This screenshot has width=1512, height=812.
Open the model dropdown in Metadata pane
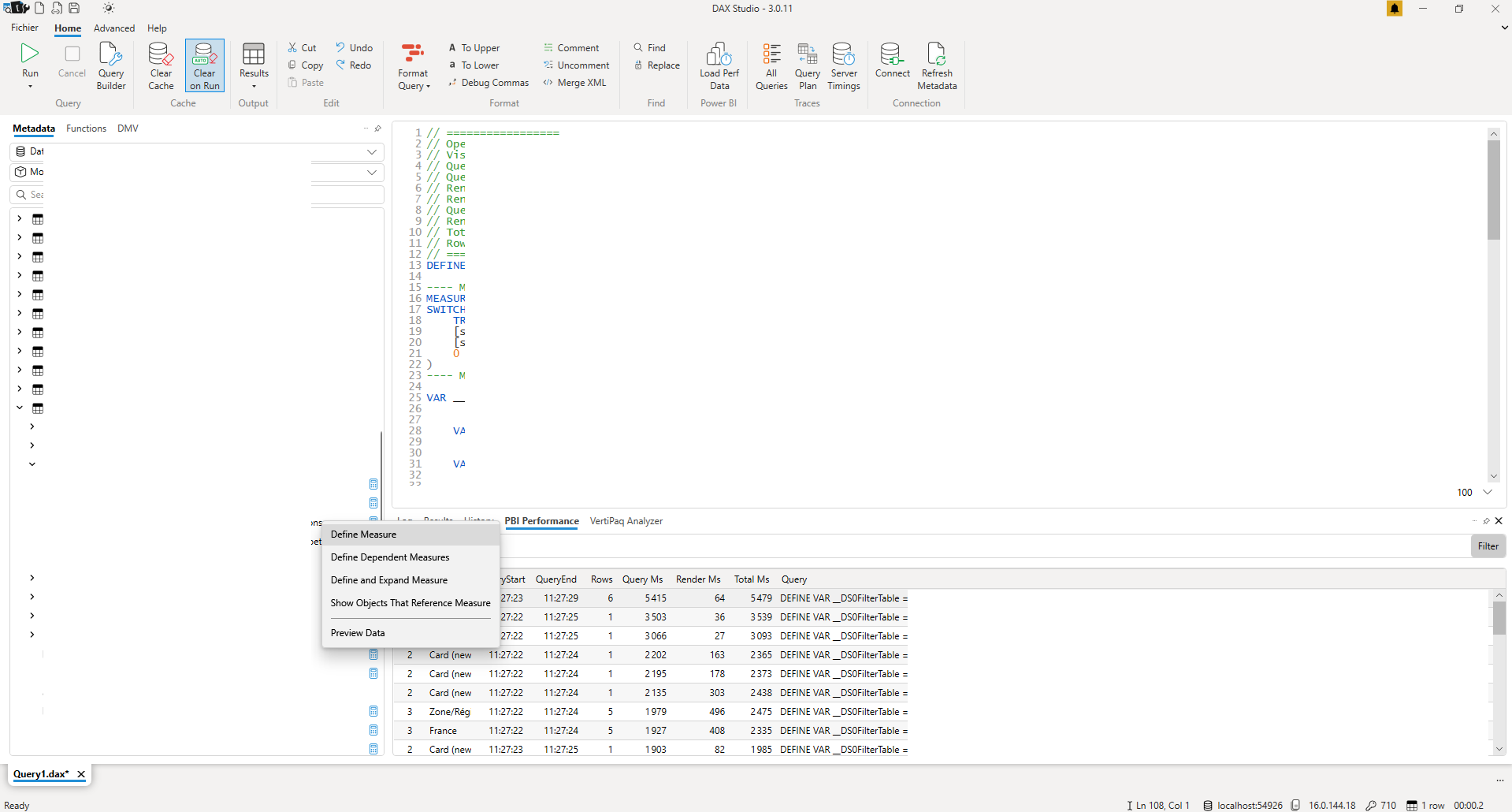[x=372, y=172]
